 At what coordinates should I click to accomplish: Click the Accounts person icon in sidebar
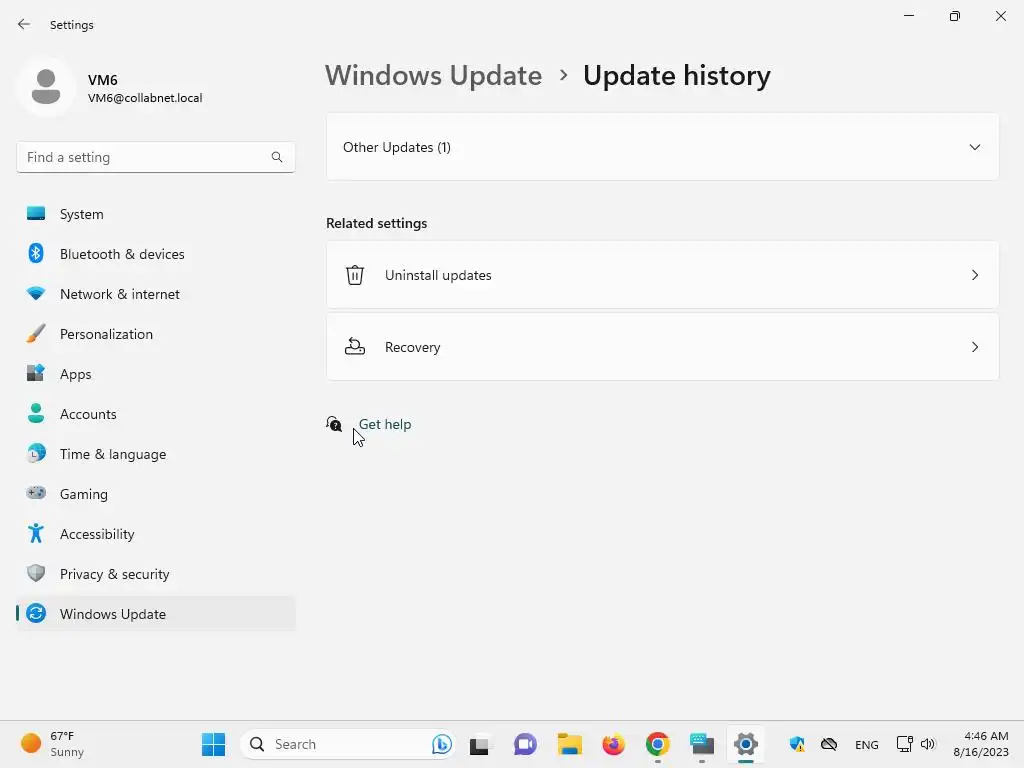(36, 413)
